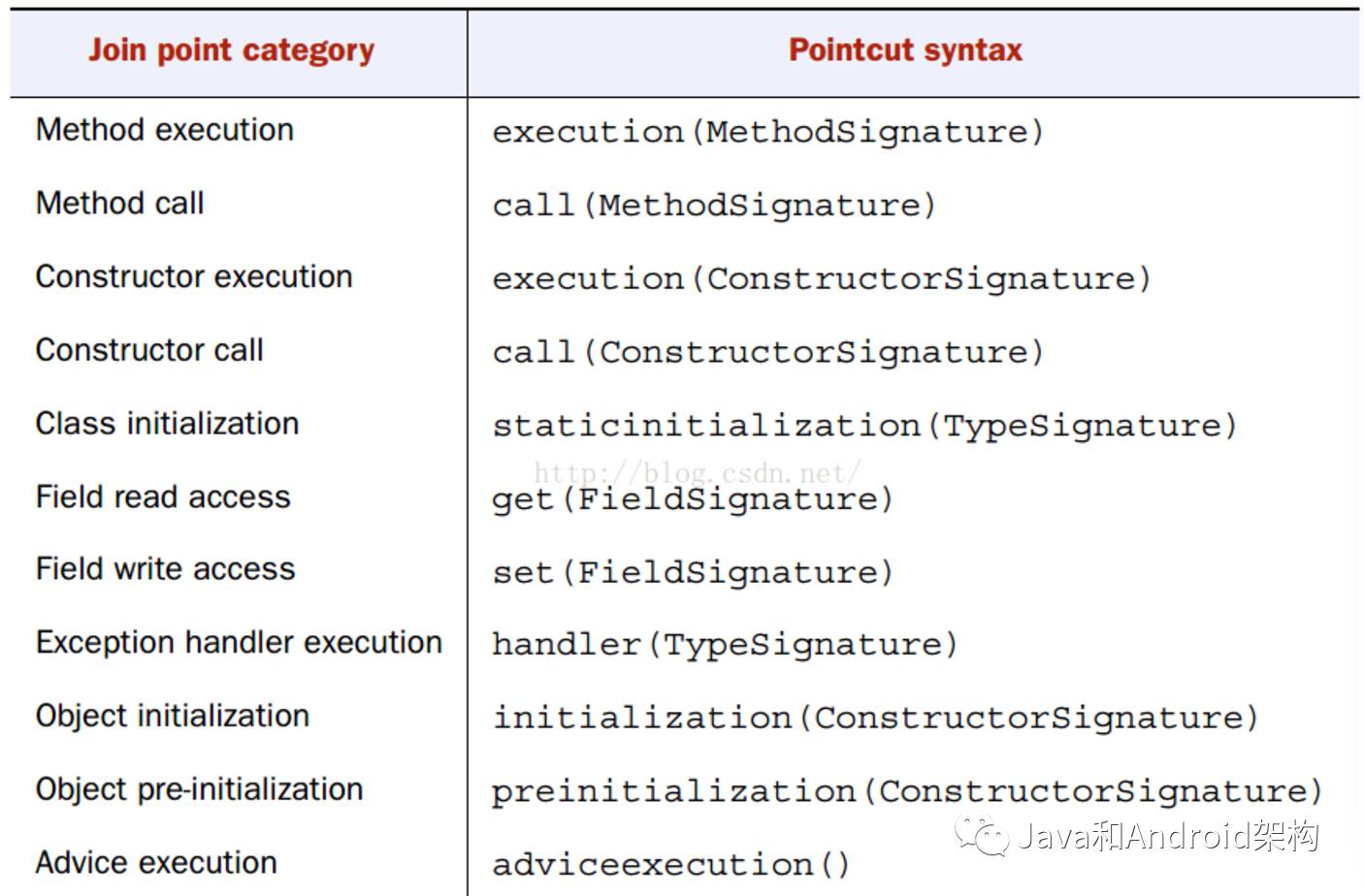Select the "Advice execution" row label
The height and width of the screenshot is (896, 1364).
[156, 863]
